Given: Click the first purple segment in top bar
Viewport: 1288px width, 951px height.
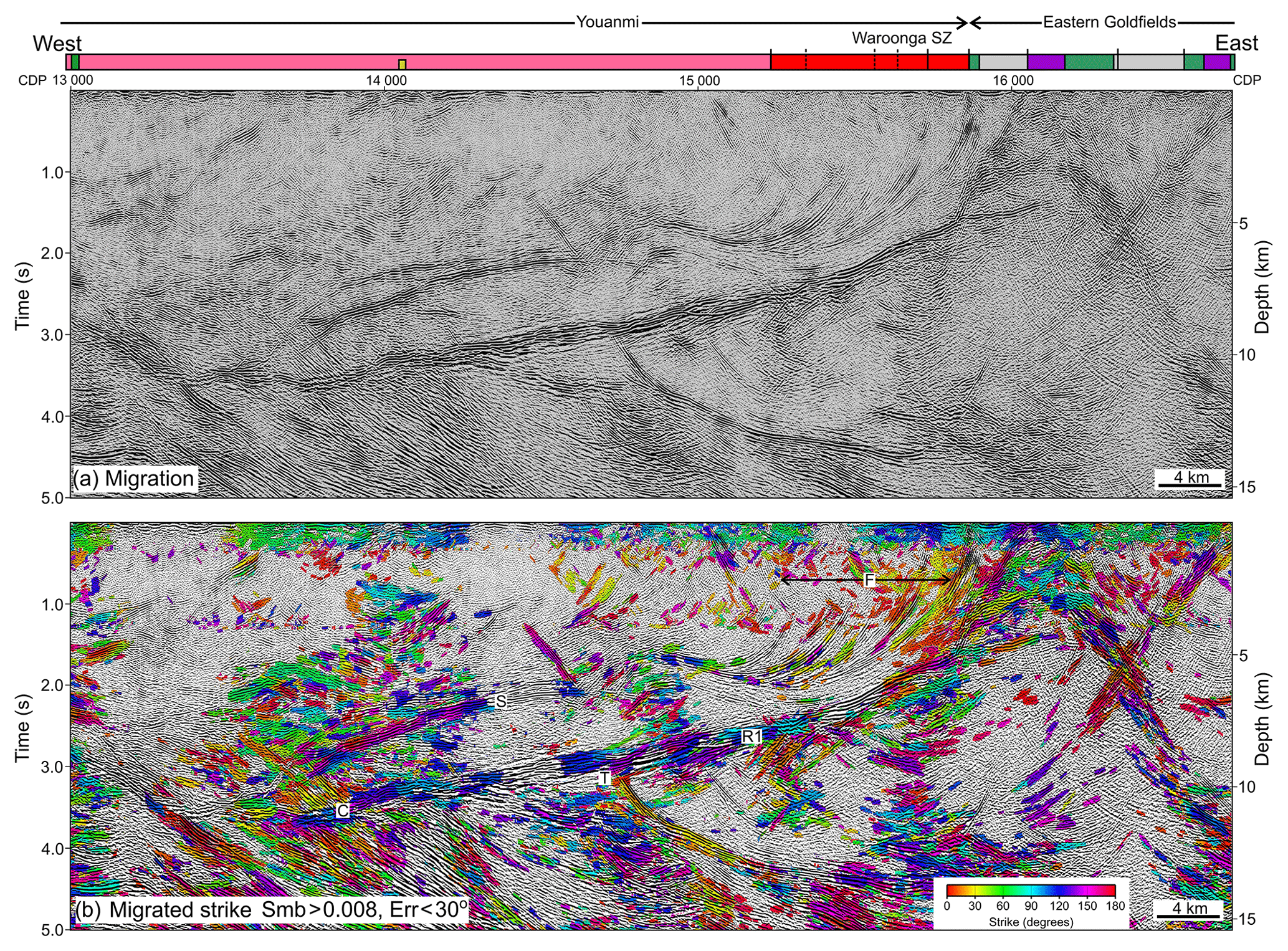Looking at the screenshot, I should pyautogui.click(x=1046, y=62).
